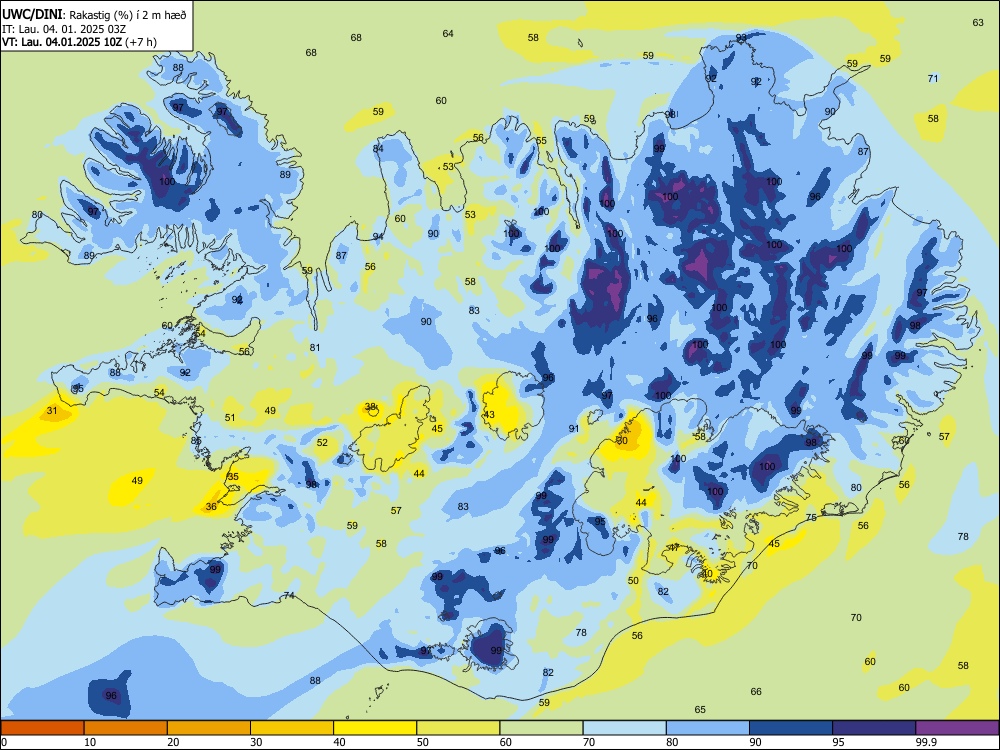Select the 95–99.9 navy legend swatch

(x=874, y=728)
